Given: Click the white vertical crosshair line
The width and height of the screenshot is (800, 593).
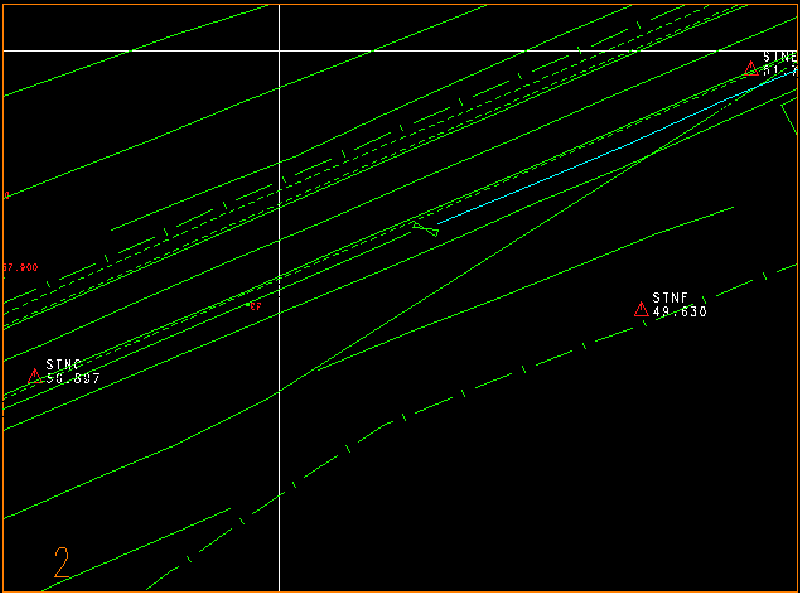Looking at the screenshot, I should 279,450.
